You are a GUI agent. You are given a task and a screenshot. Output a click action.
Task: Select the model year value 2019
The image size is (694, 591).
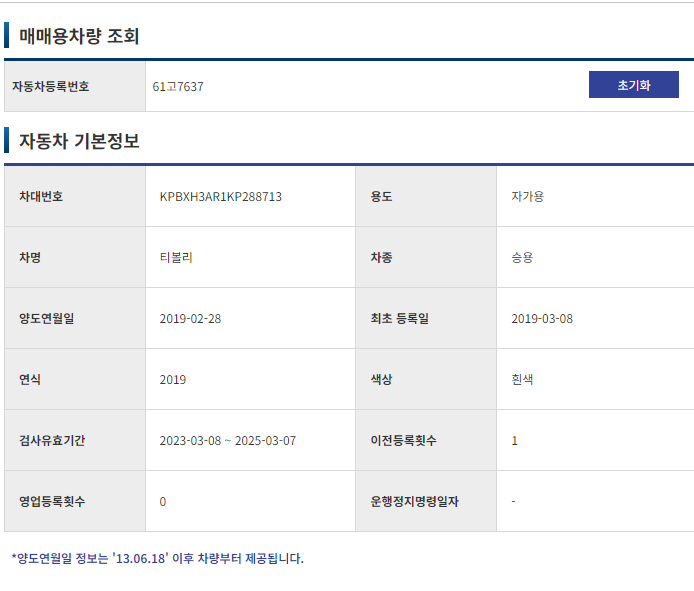[173, 379]
